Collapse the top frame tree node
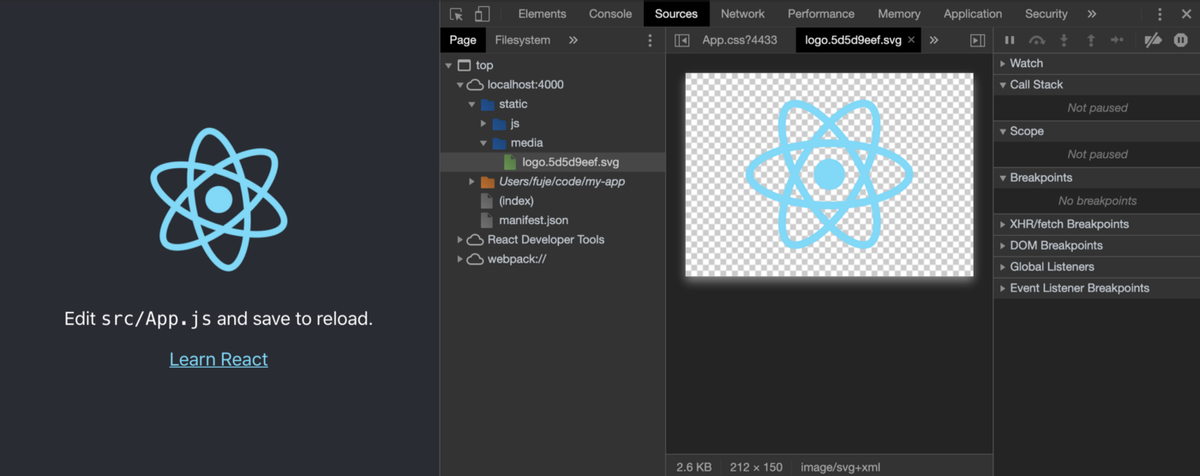The width and height of the screenshot is (1200, 476). pos(449,65)
